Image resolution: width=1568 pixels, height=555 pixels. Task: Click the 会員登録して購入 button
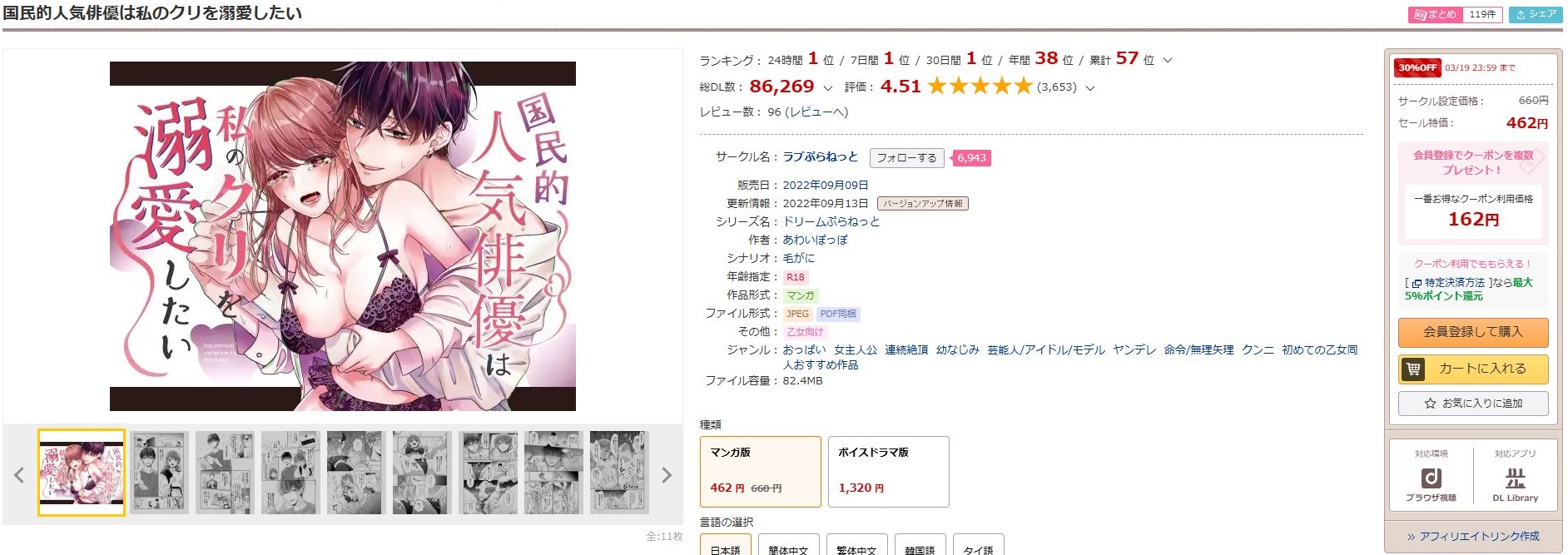1473,332
